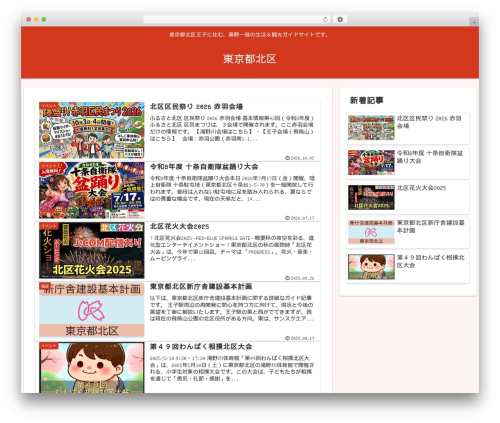
Task: Reload the page with the refresh icon
Action: tap(325, 19)
